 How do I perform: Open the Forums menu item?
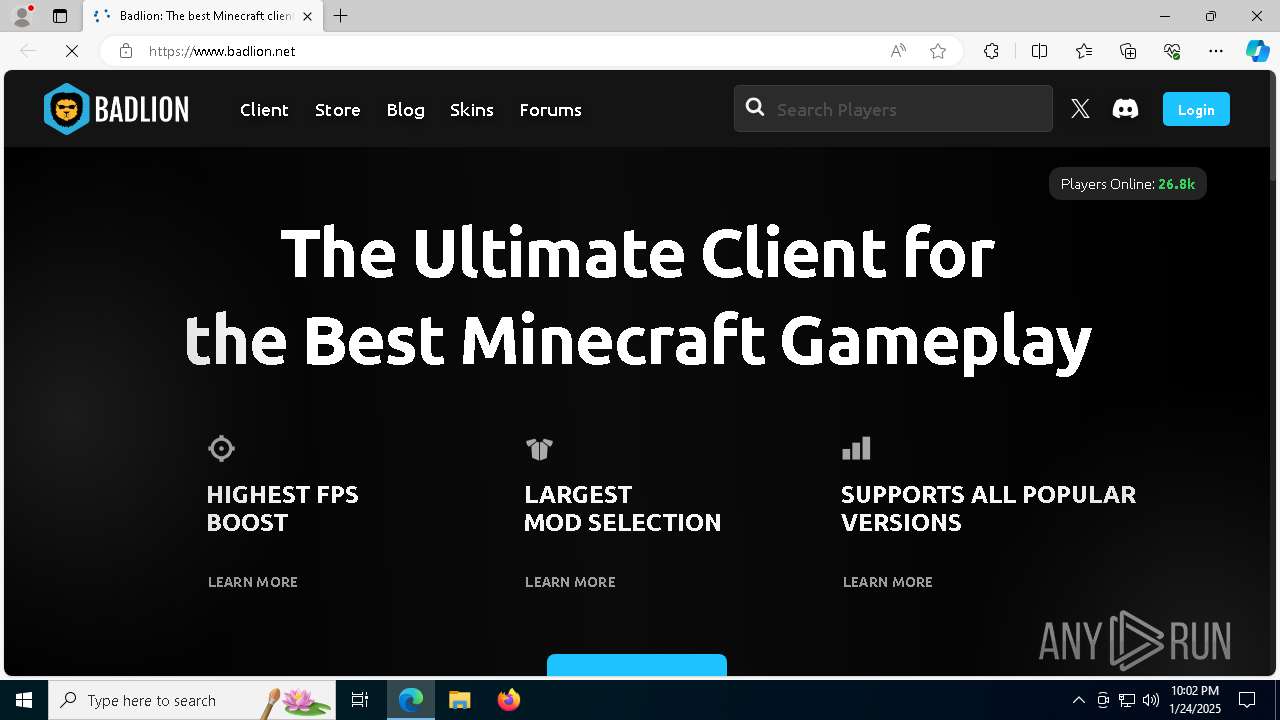[x=550, y=110]
